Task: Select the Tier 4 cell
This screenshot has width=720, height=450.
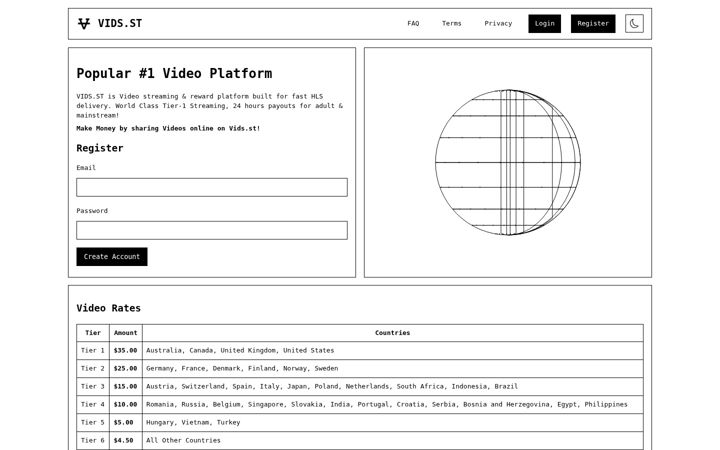Action: (x=93, y=405)
